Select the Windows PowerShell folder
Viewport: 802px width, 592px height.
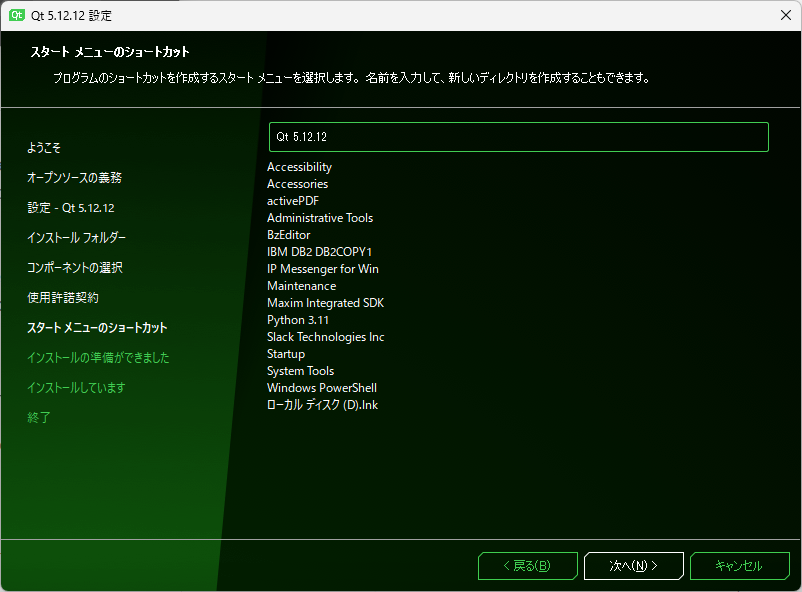(322, 387)
